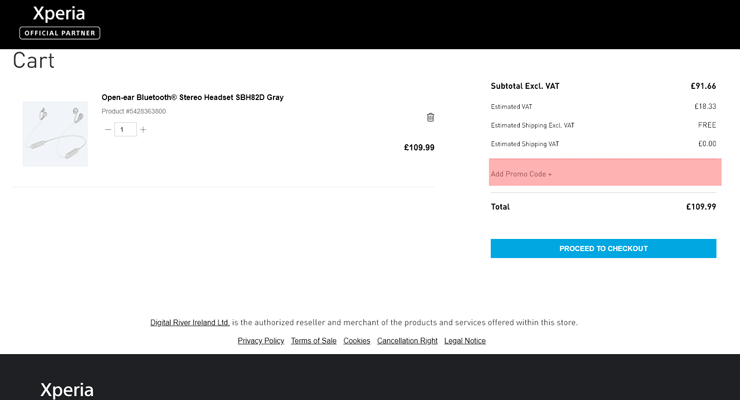Click Proceed to Checkout button

(603, 249)
